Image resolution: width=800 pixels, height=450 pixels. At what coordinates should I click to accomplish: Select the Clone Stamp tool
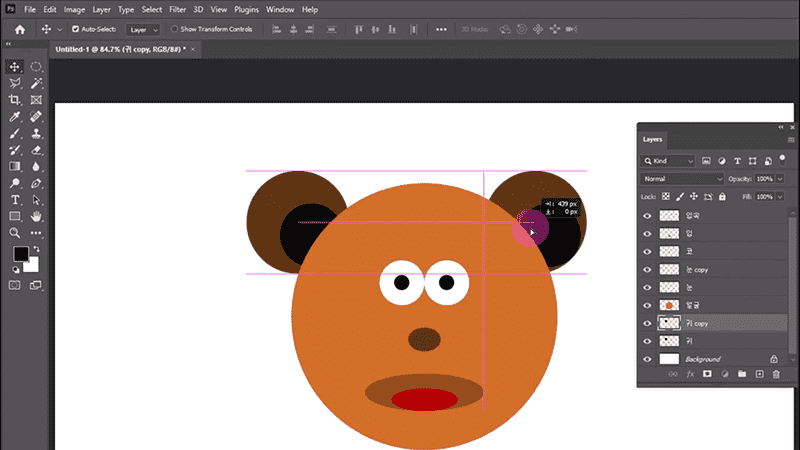[x=36, y=134]
